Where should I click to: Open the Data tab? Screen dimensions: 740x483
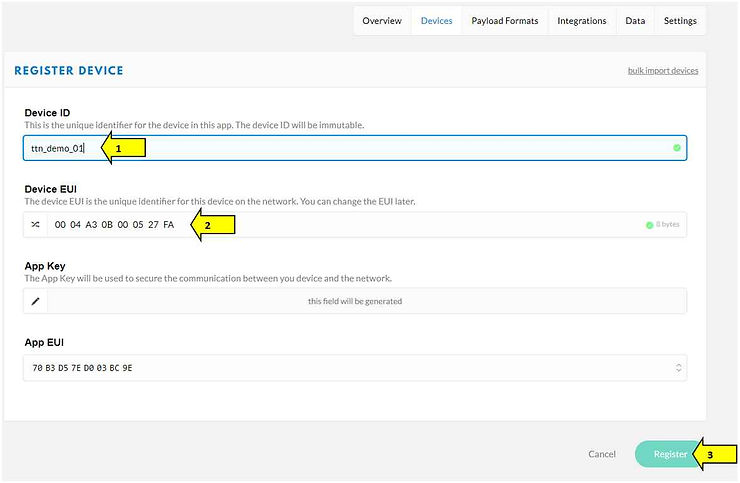click(x=635, y=21)
